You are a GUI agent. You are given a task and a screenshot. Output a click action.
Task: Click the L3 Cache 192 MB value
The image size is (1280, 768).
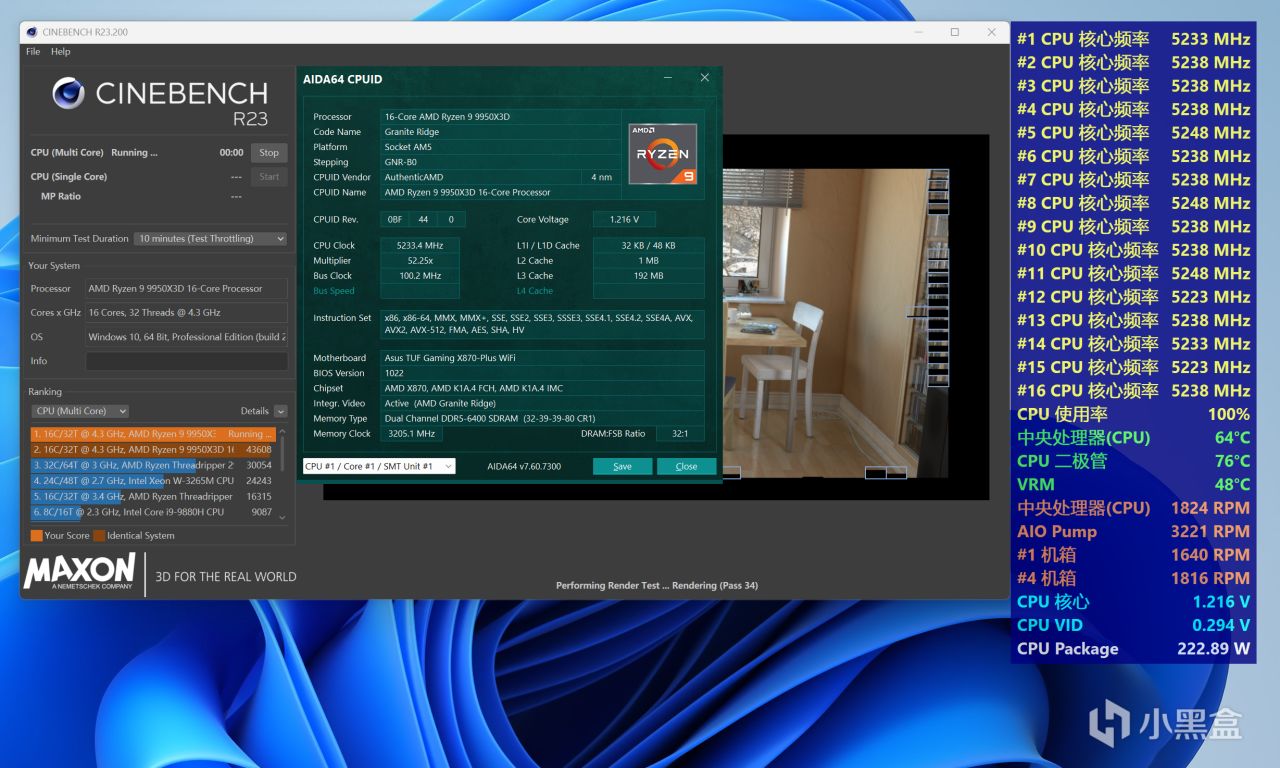(648, 276)
